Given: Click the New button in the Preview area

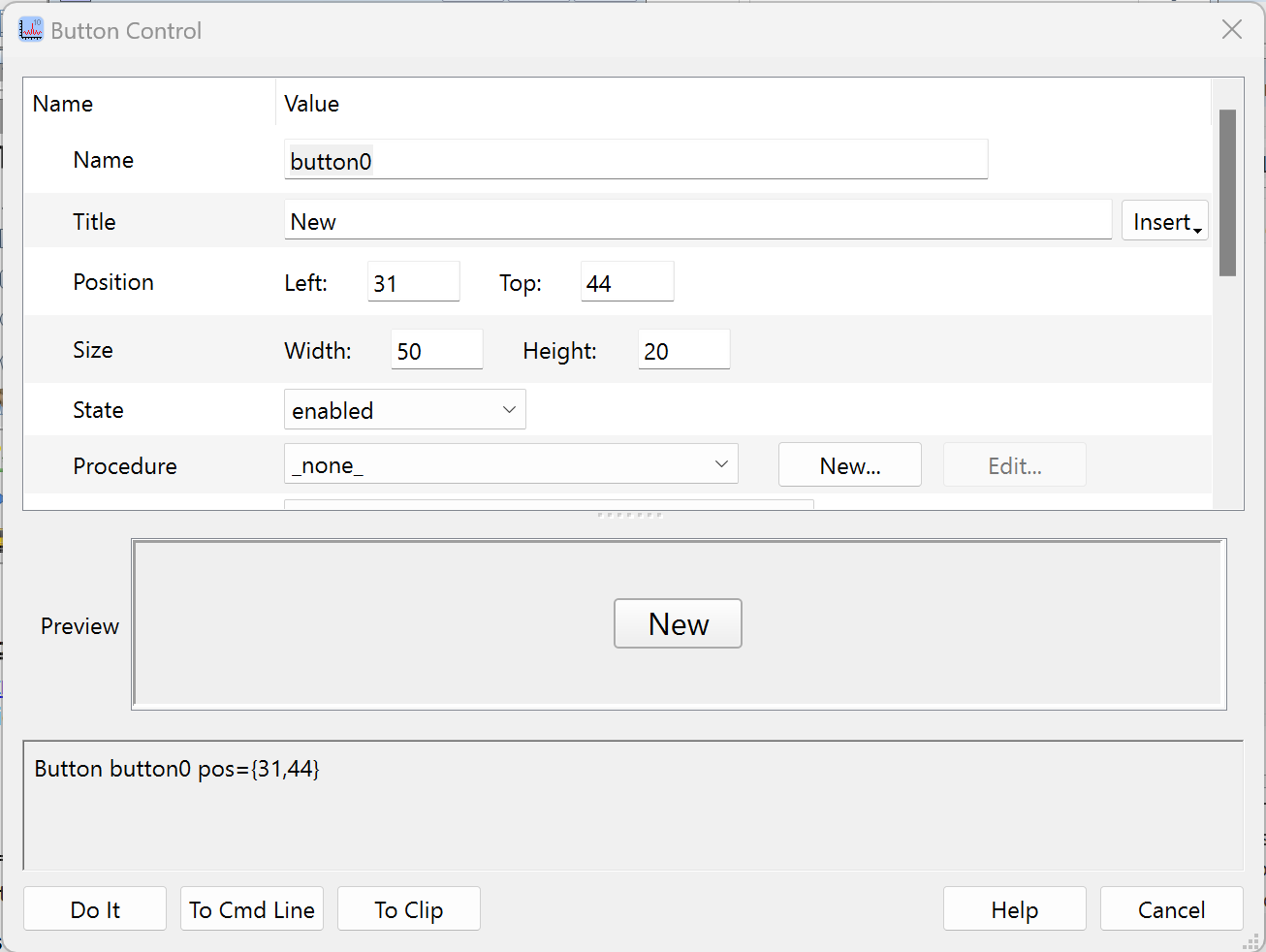Looking at the screenshot, I should pyautogui.click(x=678, y=623).
